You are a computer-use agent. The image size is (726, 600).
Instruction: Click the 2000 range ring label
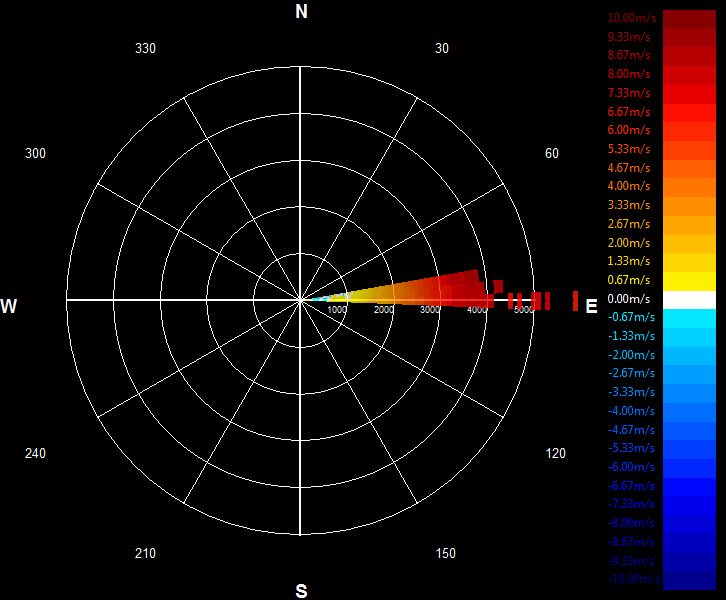pos(383,310)
